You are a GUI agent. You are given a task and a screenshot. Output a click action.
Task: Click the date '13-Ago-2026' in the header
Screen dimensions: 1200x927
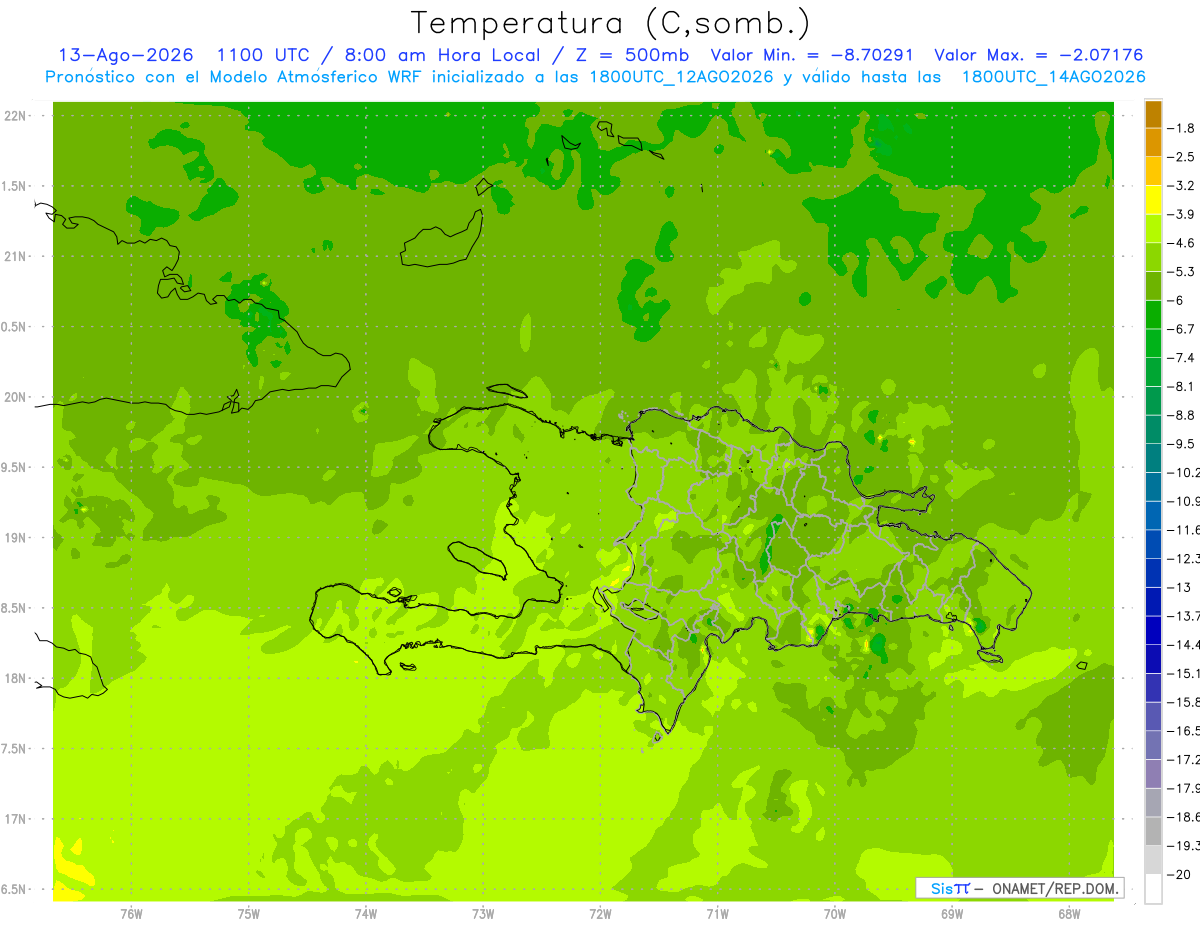126,55
